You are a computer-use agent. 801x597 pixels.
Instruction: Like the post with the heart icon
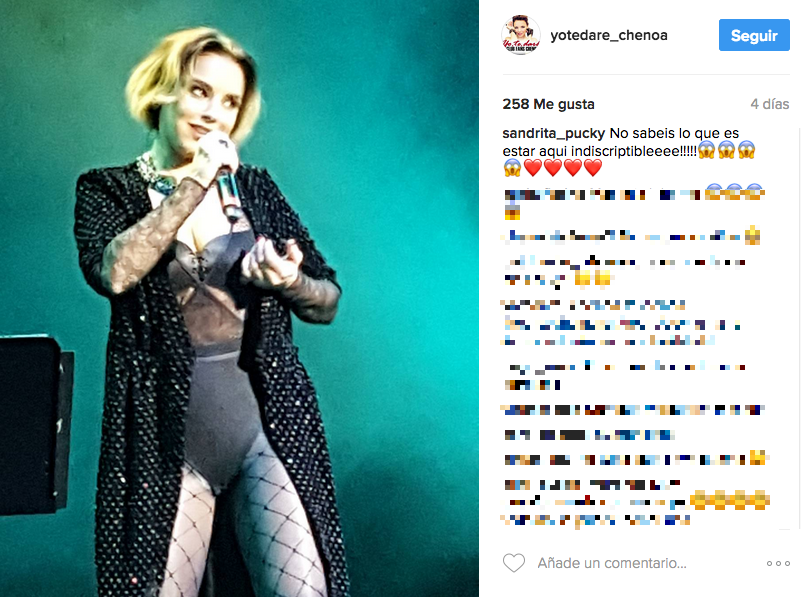click(514, 563)
